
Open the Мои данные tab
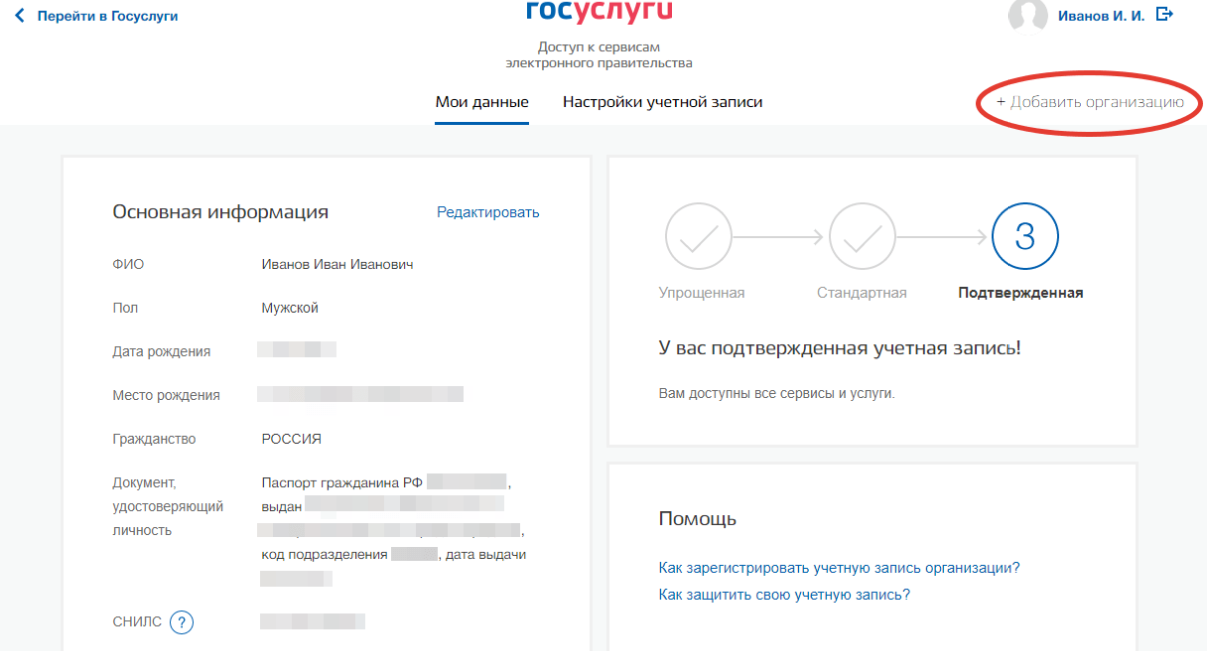482,102
